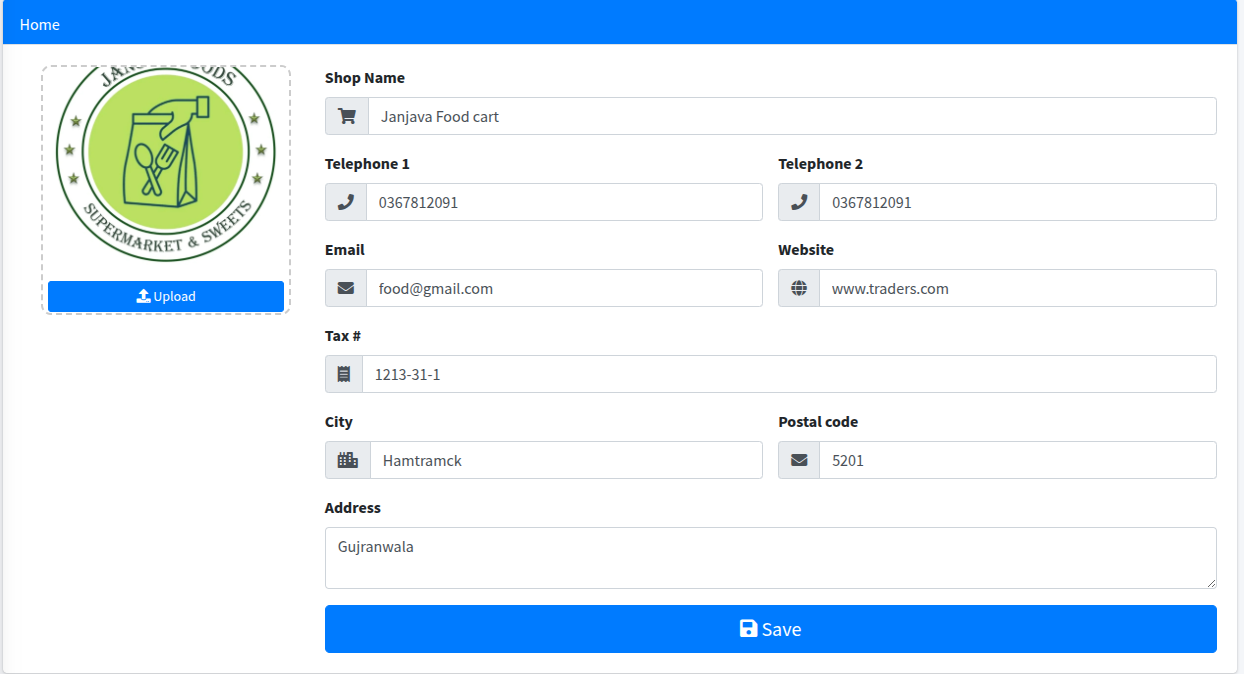Viewport: 1244px width, 674px height.
Task: Select the Telephone 2 number field
Action: click(x=1017, y=202)
